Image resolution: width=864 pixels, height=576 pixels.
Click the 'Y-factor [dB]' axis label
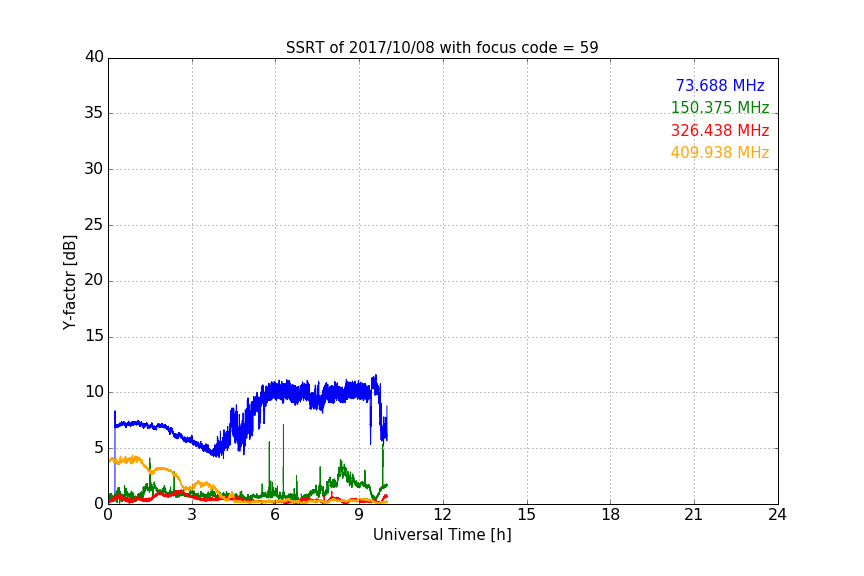pos(69,282)
